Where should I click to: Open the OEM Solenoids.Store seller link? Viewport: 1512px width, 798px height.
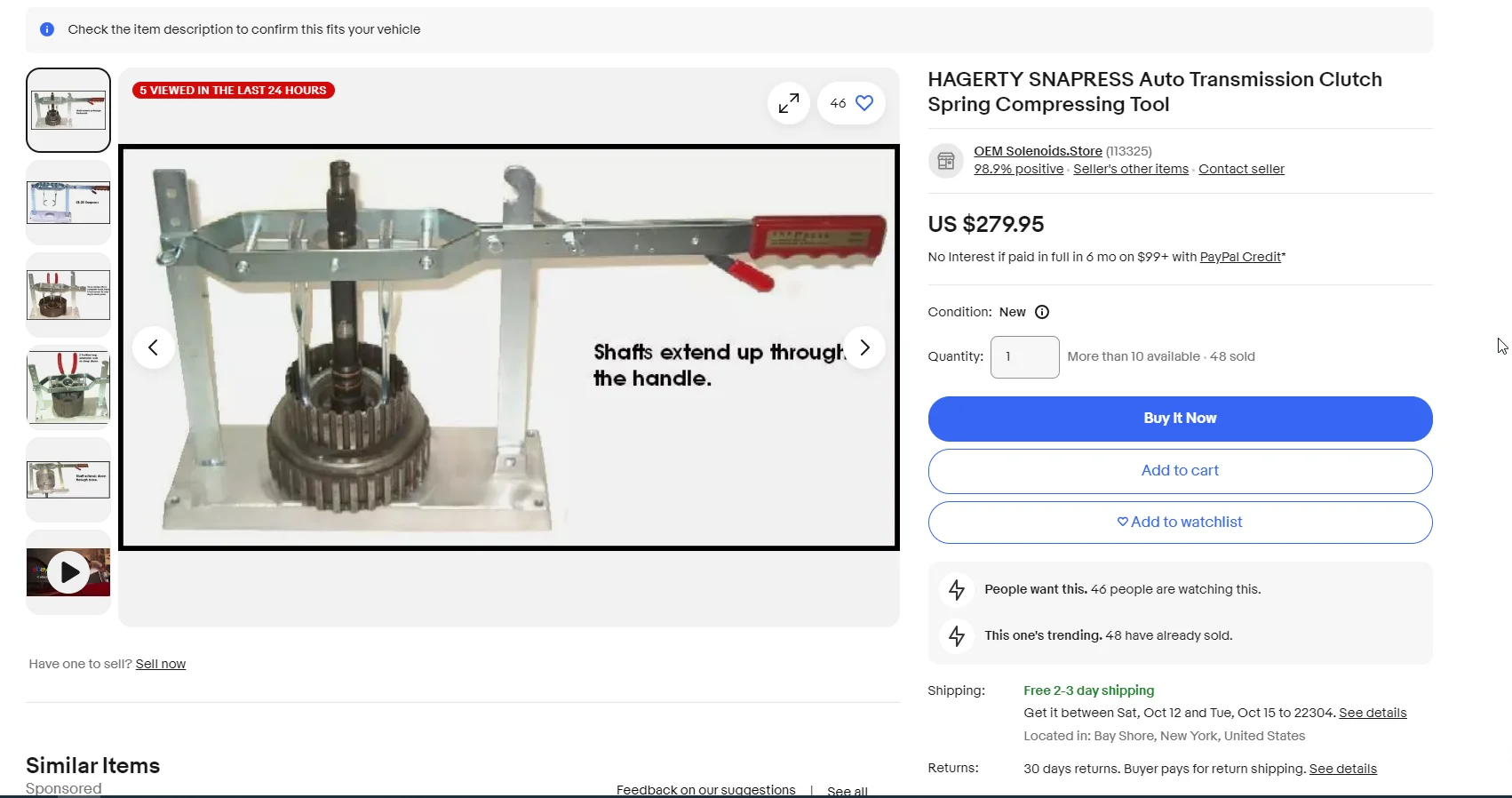coord(1037,151)
